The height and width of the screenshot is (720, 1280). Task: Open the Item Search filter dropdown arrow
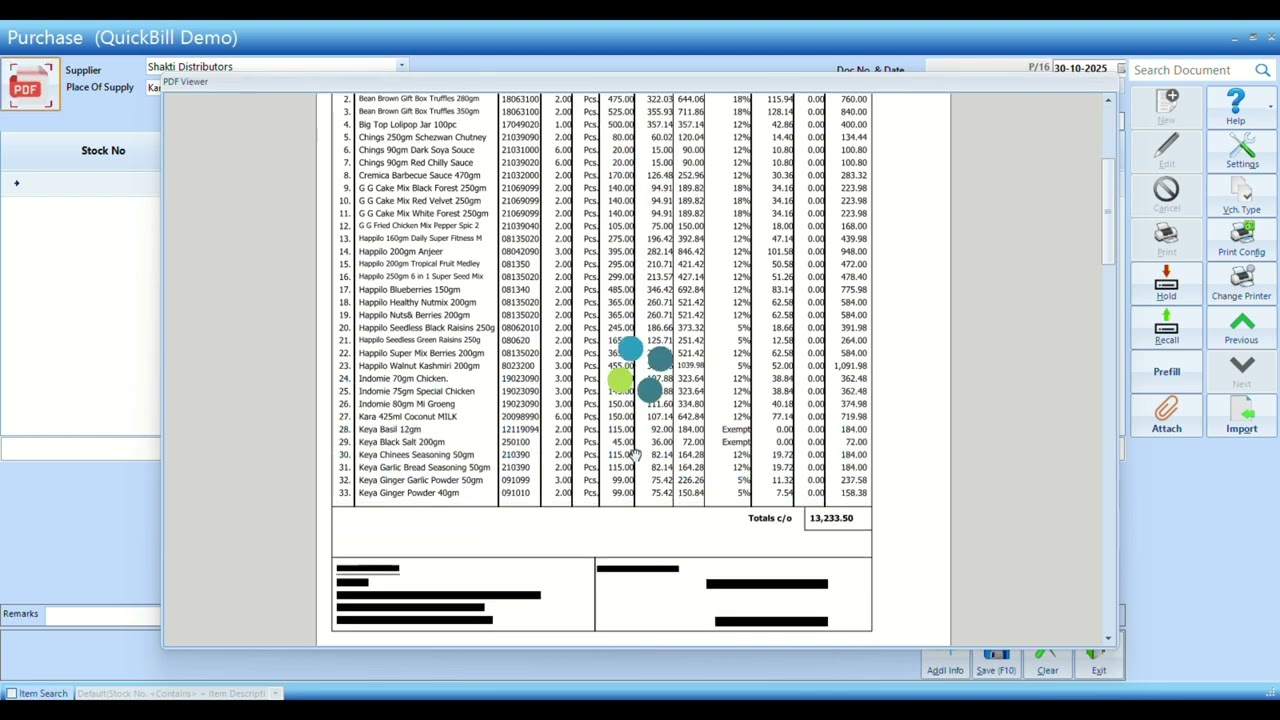[x=276, y=693]
